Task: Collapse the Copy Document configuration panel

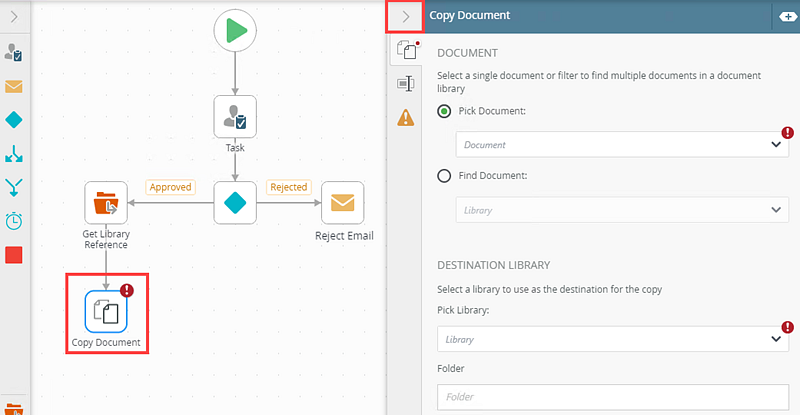Action: (405, 16)
